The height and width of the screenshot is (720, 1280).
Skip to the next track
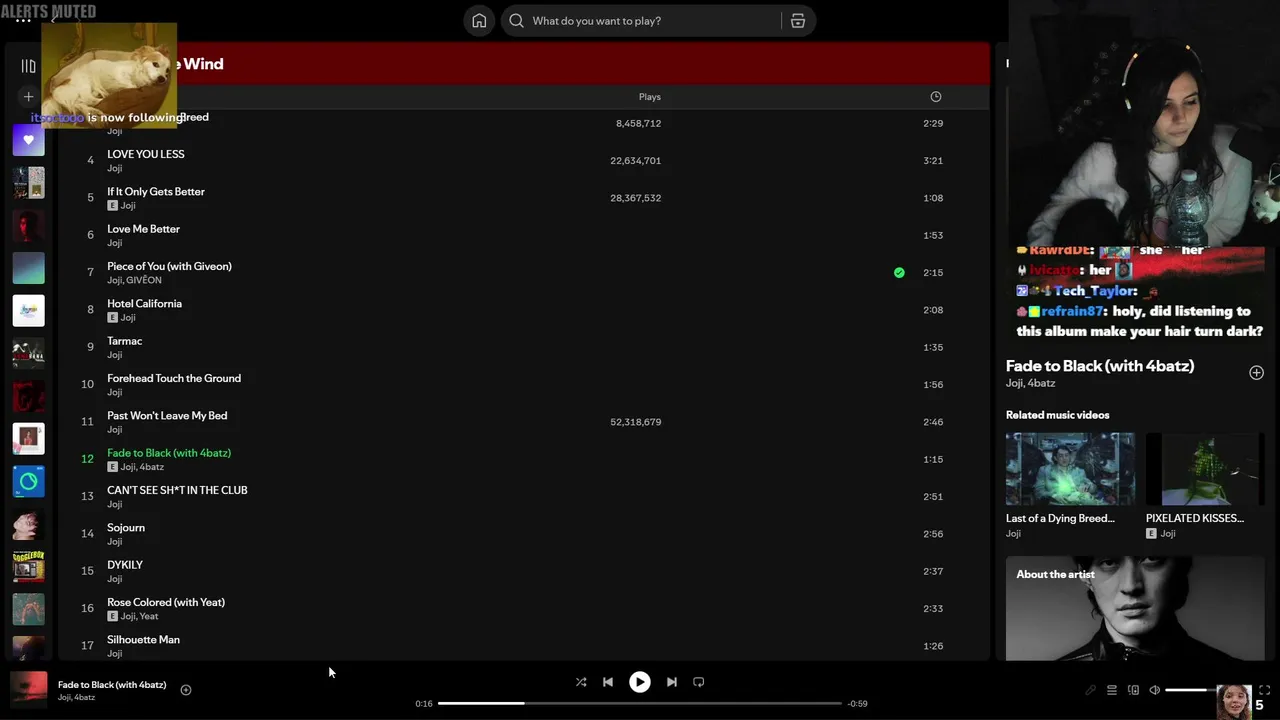point(672,682)
